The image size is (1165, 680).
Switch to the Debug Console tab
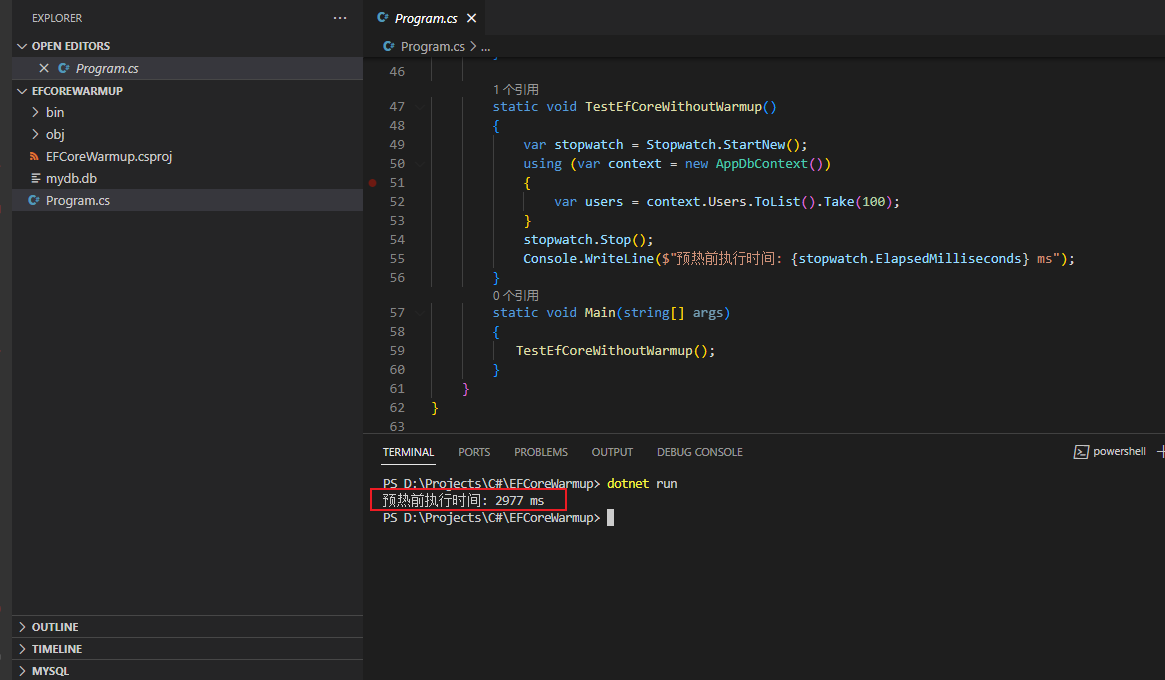(699, 452)
